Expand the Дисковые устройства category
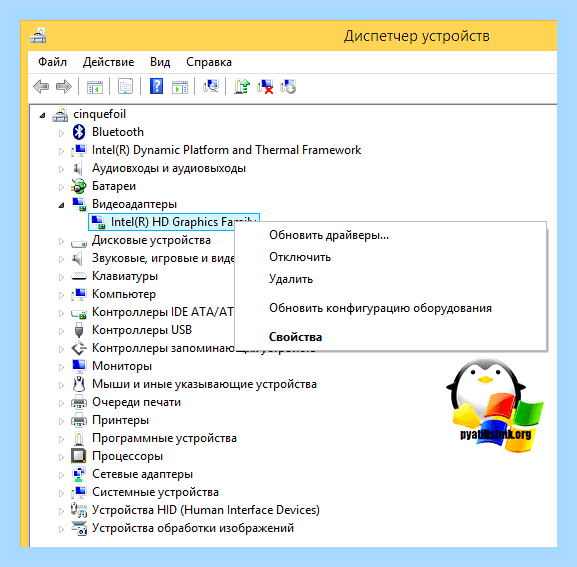 click(x=61, y=241)
